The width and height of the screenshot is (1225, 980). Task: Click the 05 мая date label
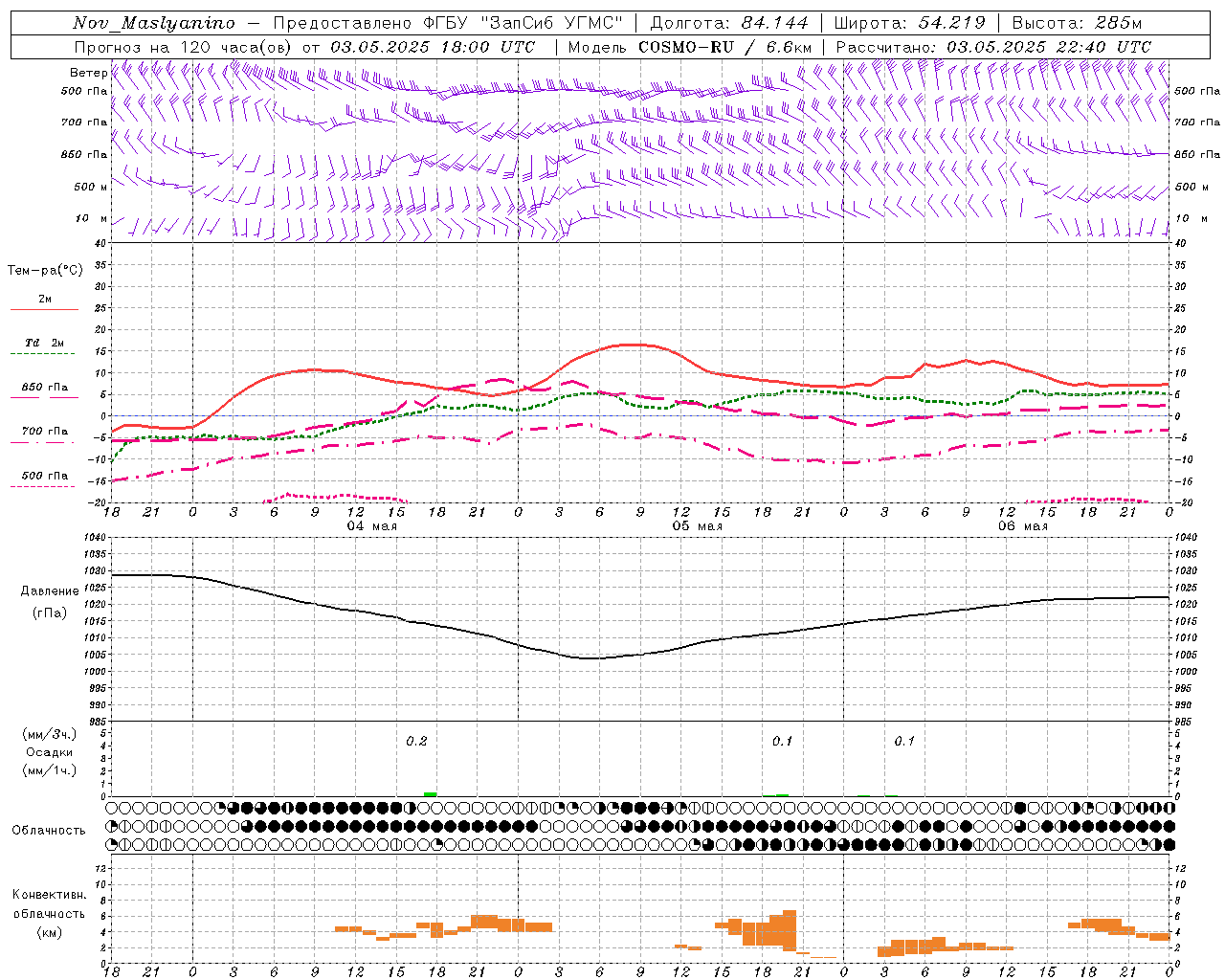[697, 526]
